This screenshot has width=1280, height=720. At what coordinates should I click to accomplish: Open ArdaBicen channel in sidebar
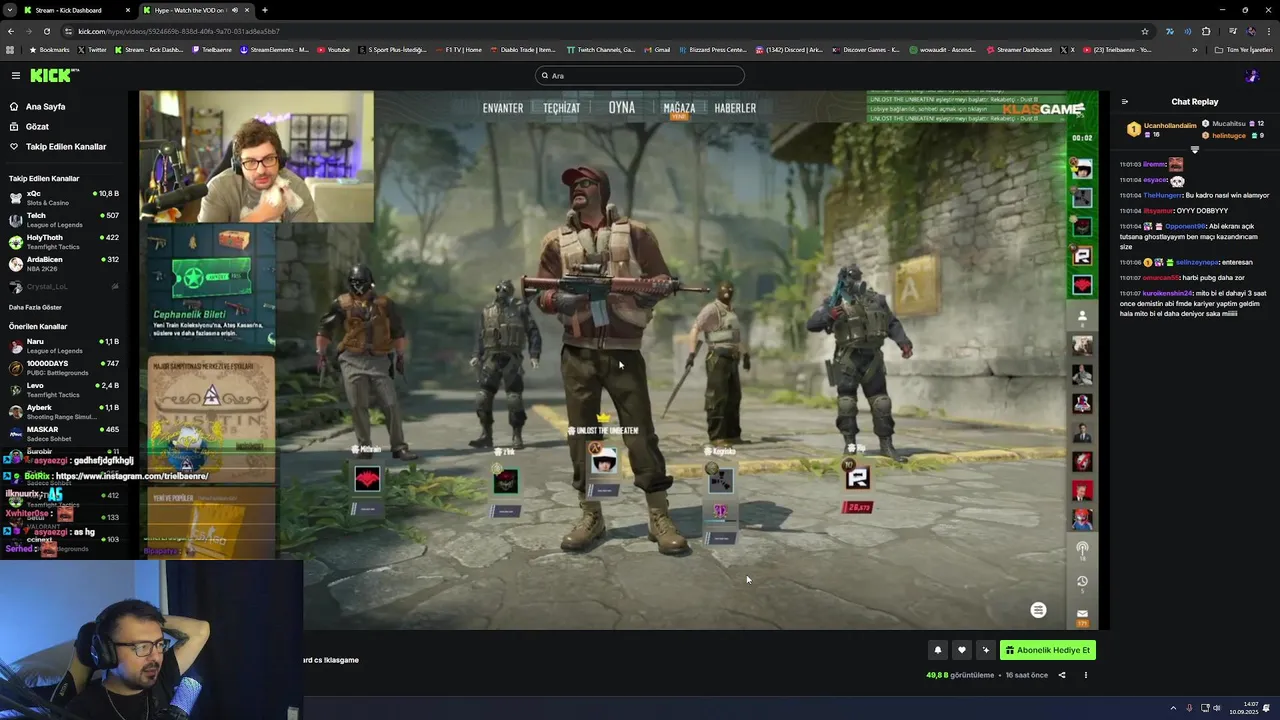[x=64, y=263]
